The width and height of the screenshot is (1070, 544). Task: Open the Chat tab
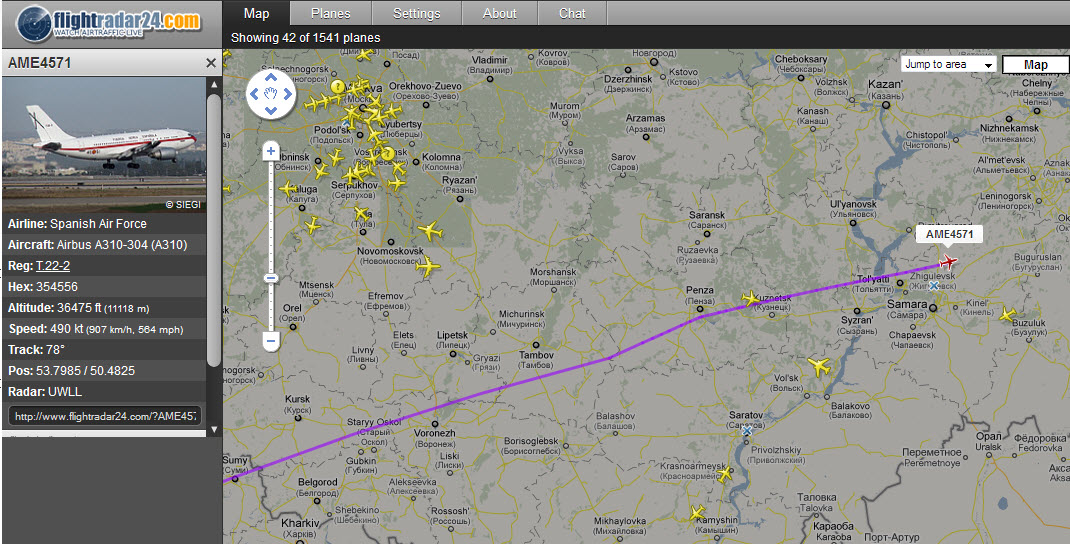pyautogui.click(x=572, y=13)
